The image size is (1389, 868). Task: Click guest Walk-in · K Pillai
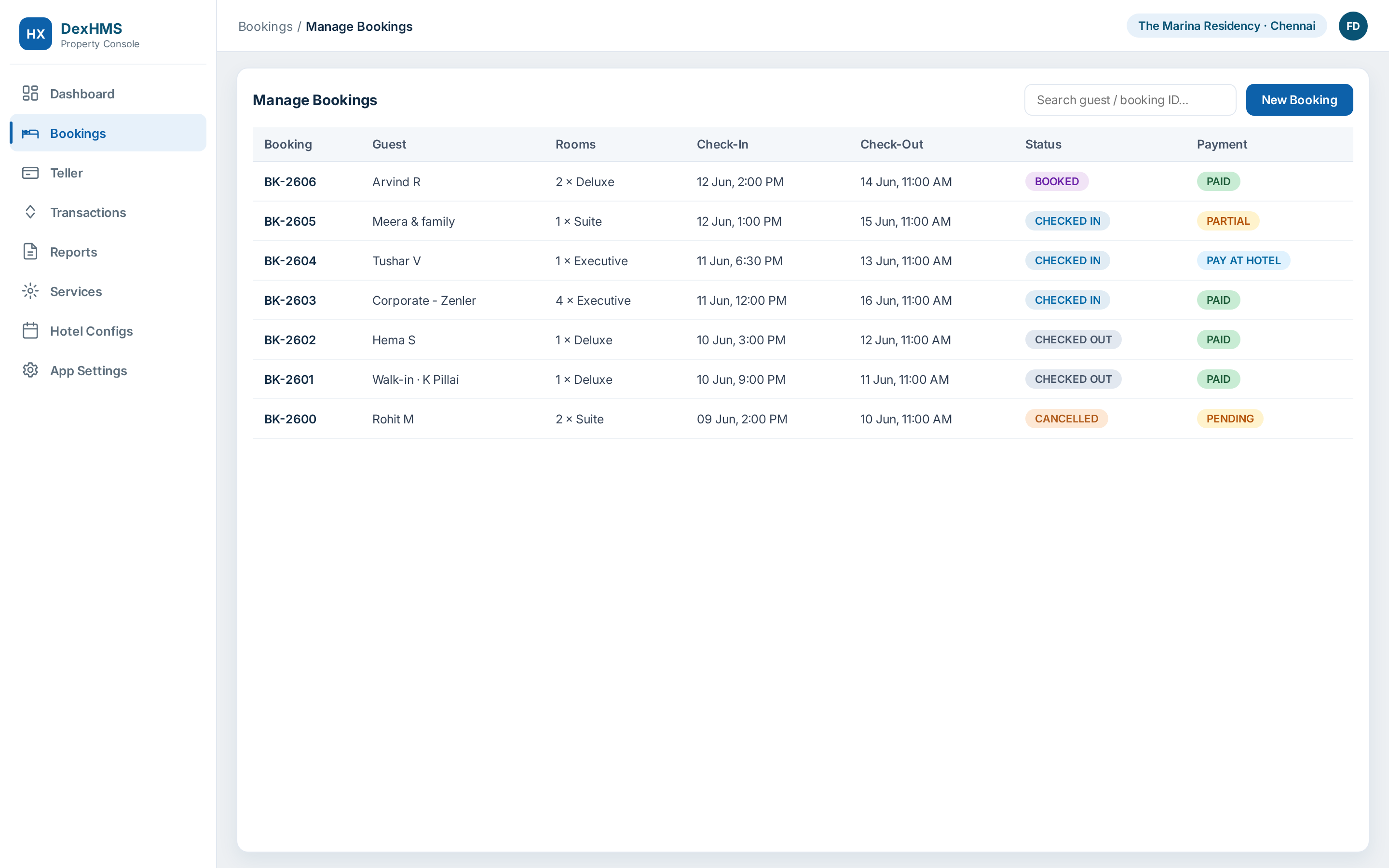tap(416, 380)
